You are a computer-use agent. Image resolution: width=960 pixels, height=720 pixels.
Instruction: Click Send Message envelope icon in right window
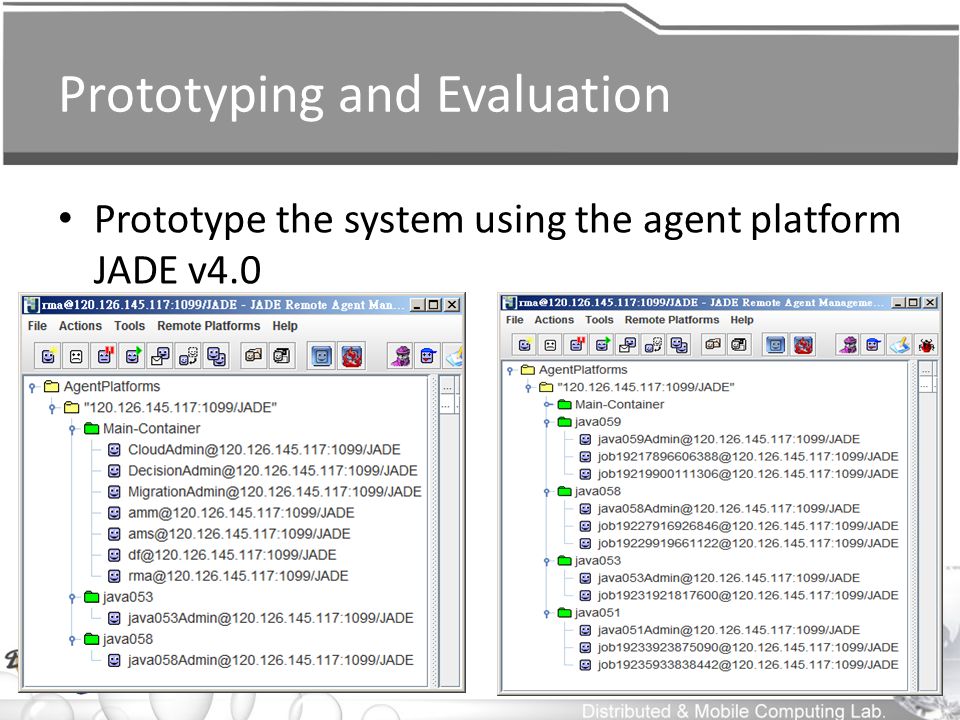click(x=628, y=345)
